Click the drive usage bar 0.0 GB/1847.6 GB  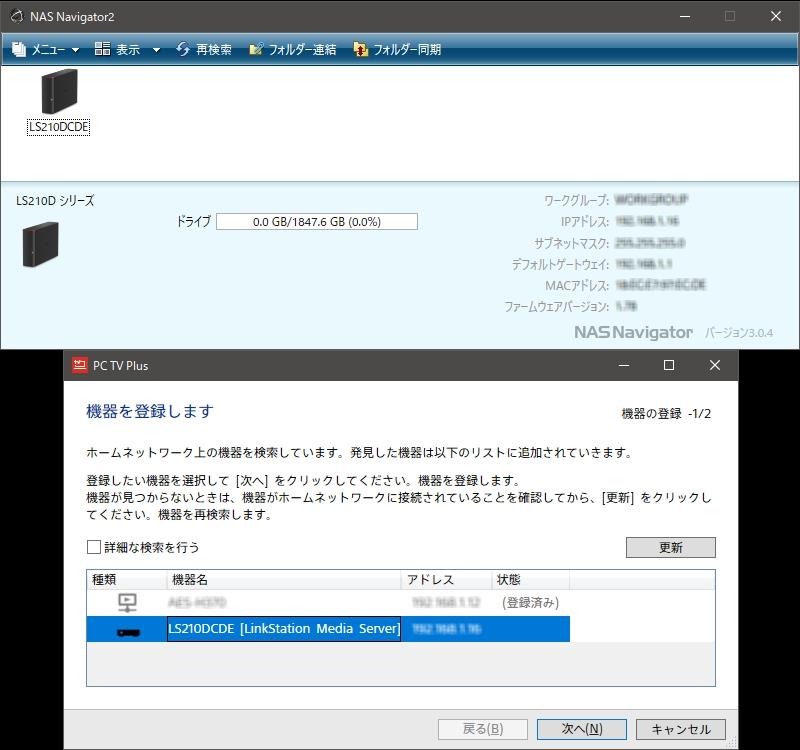[x=317, y=222]
